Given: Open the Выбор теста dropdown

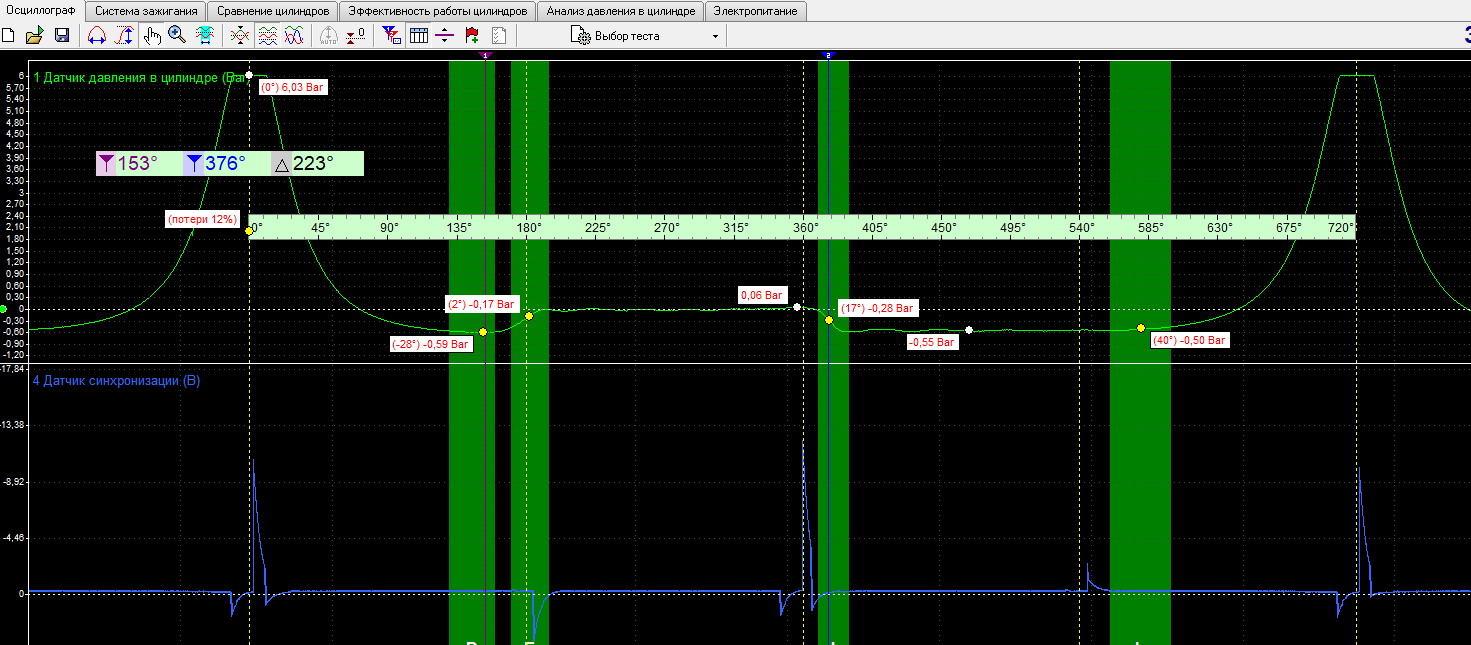Looking at the screenshot, I should 645,36.
